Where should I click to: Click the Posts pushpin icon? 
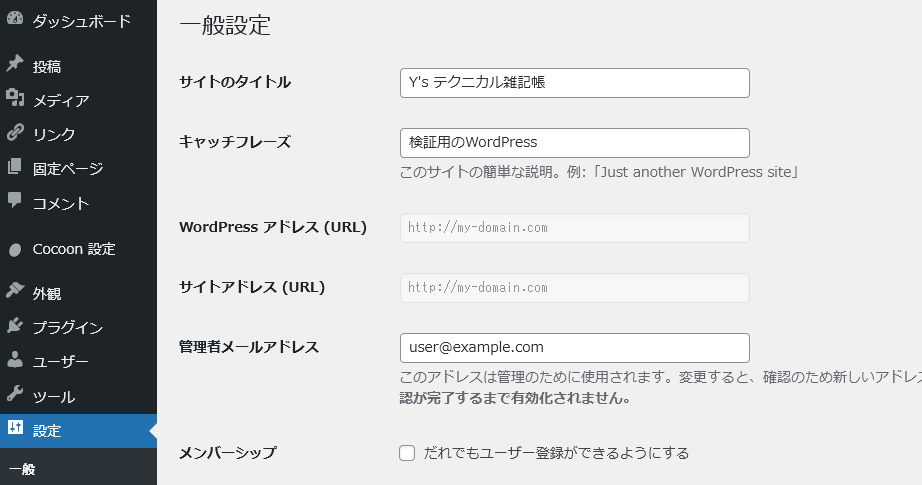coord(15,66)
